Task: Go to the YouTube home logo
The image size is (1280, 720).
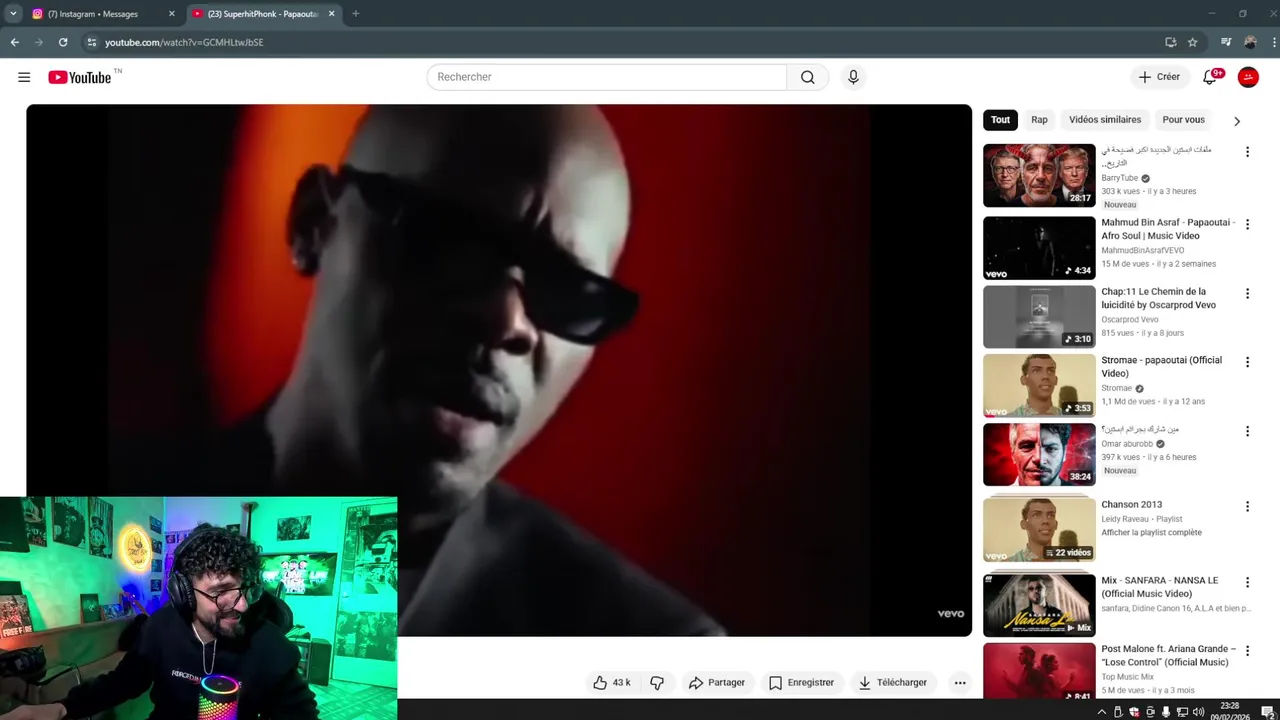Action: (x=80, y=77)
